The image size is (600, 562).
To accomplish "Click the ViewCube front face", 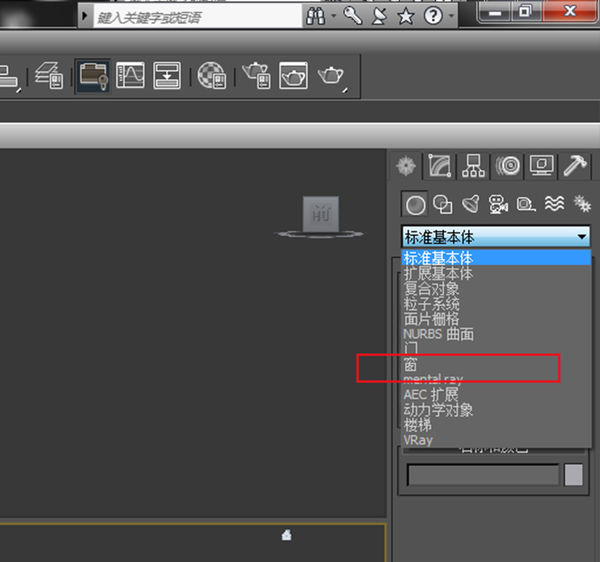I will click(321, 214).
